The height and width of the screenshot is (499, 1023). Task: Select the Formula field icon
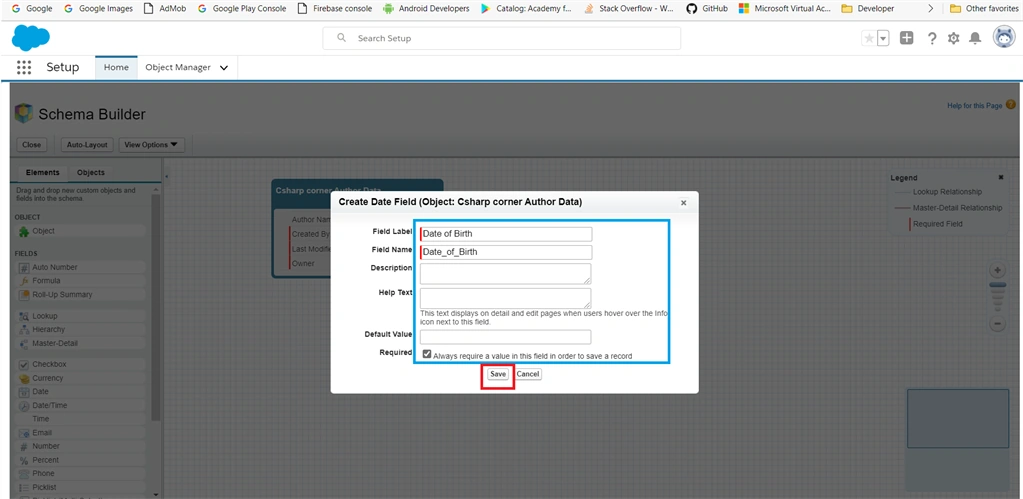(x=23, y=281)
